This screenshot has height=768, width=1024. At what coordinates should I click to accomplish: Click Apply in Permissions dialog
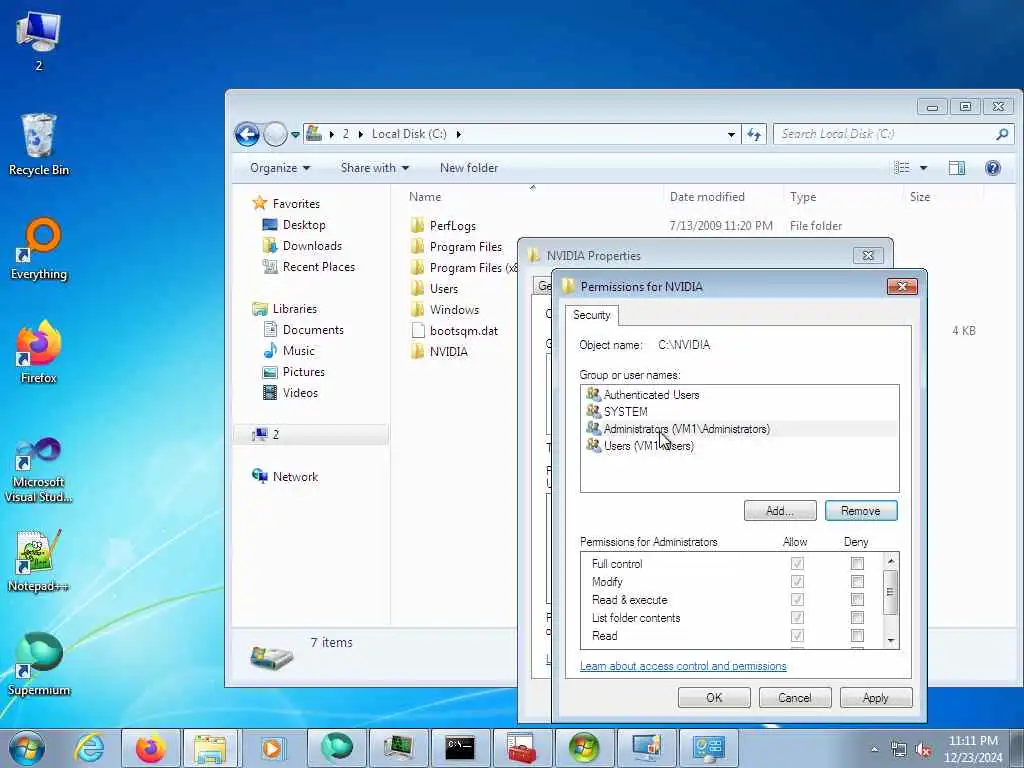click(876, 697)
